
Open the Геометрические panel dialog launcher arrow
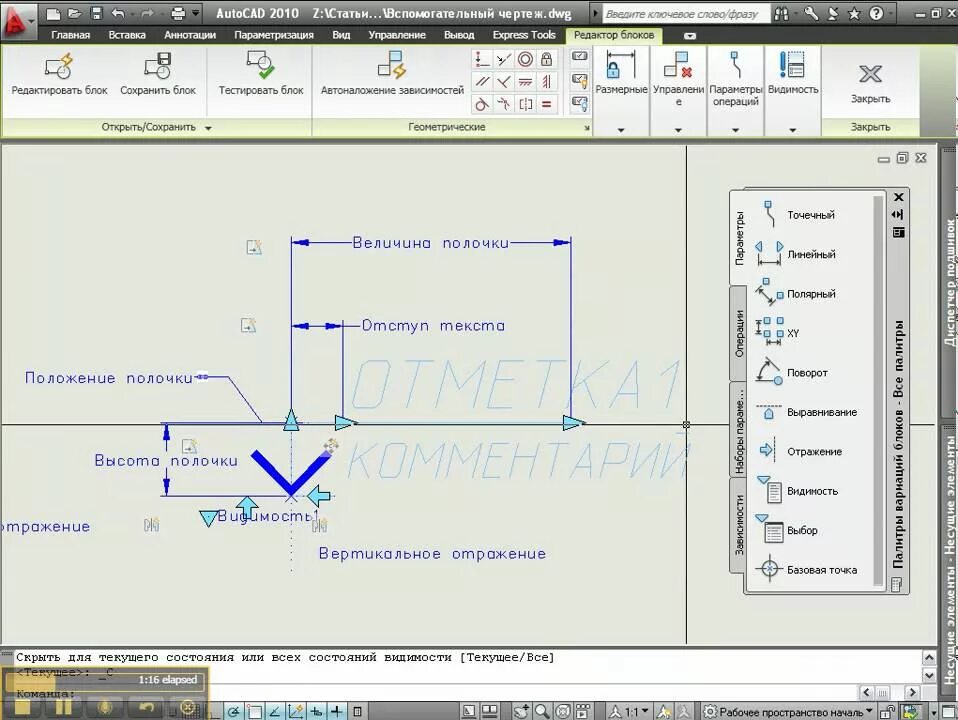click(587, 128)
